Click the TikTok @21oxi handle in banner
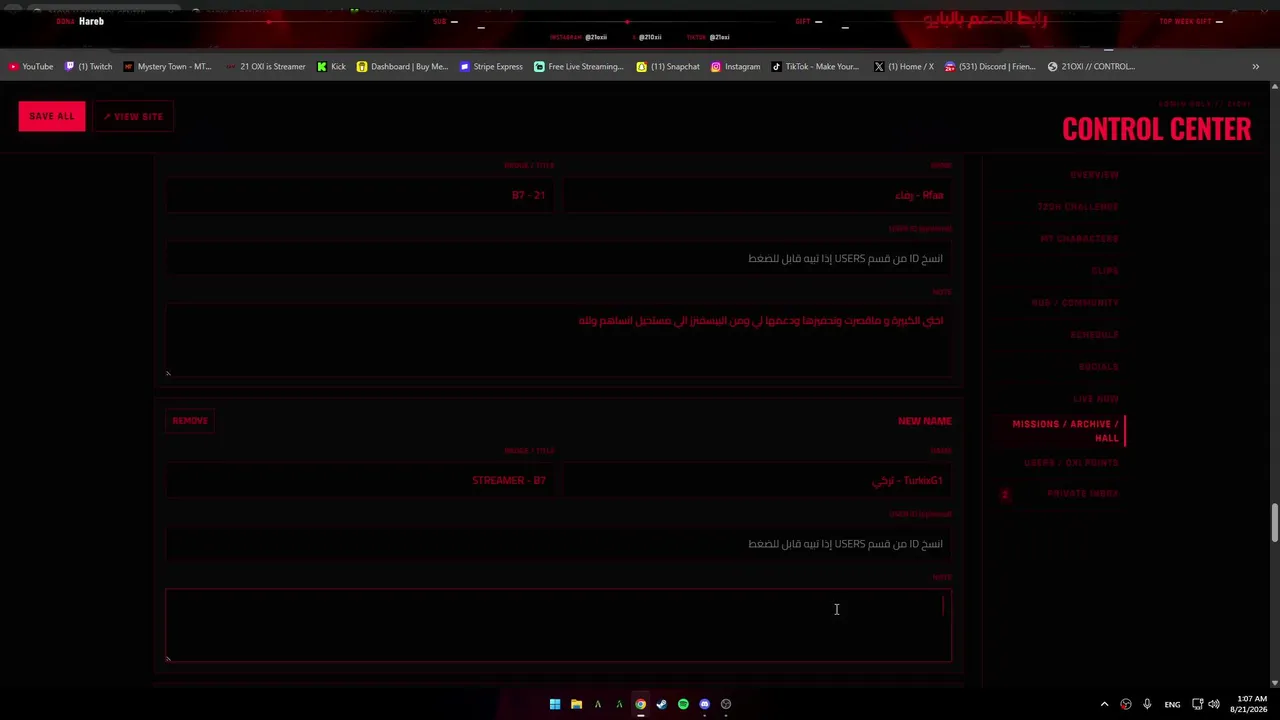The image size is (1280, 720). click(x=719, y=37)
